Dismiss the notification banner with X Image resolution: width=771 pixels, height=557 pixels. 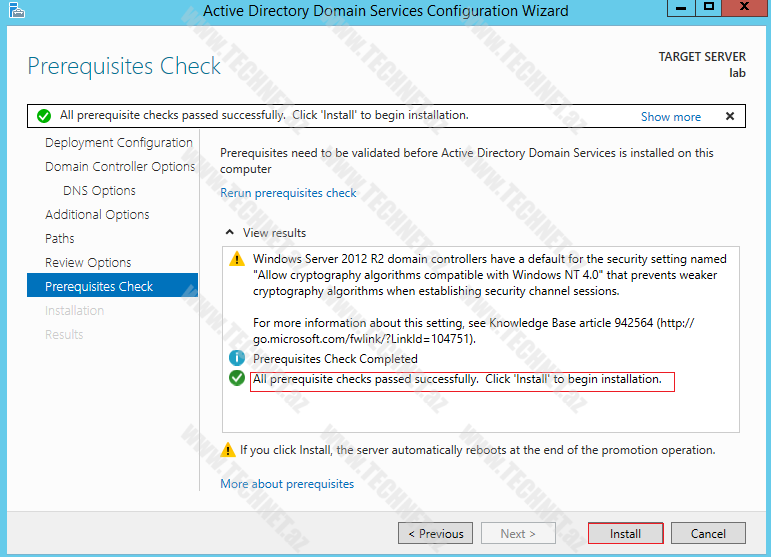[x=729, y=116]
